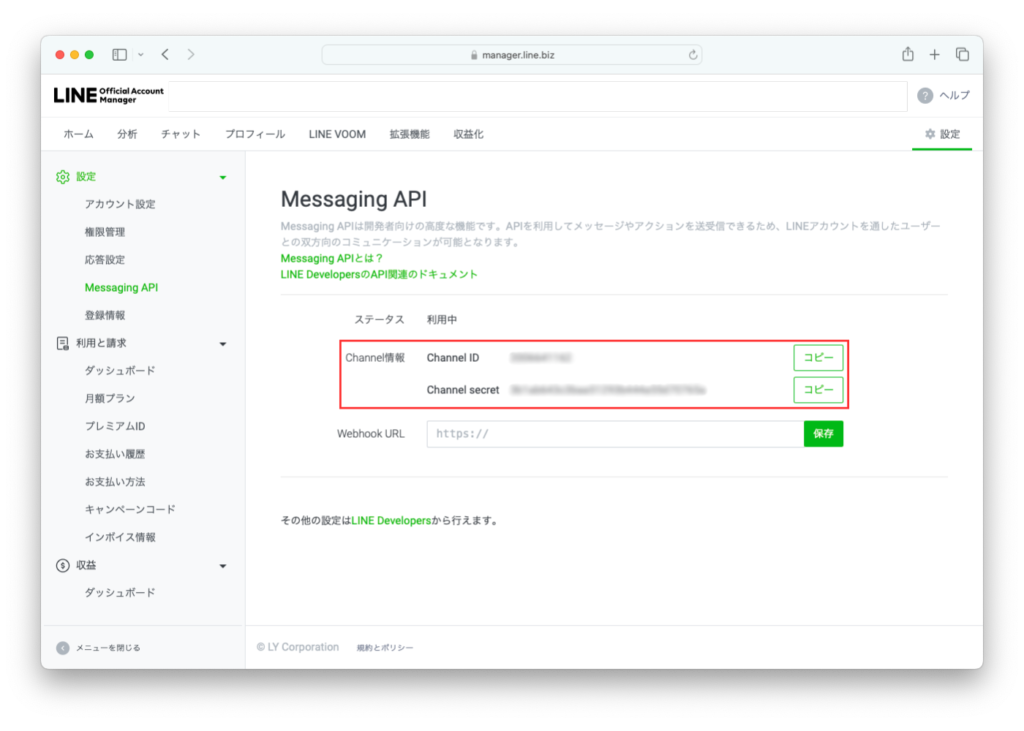The width and height of the screenshot is (1024, 731).
Task: Open the 月額プラン sidebar item
Action: [110, 399]
